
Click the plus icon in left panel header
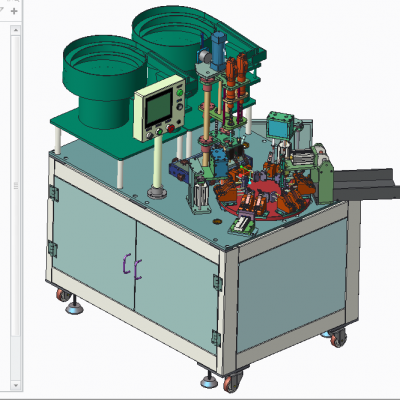(x=14, y=11)
